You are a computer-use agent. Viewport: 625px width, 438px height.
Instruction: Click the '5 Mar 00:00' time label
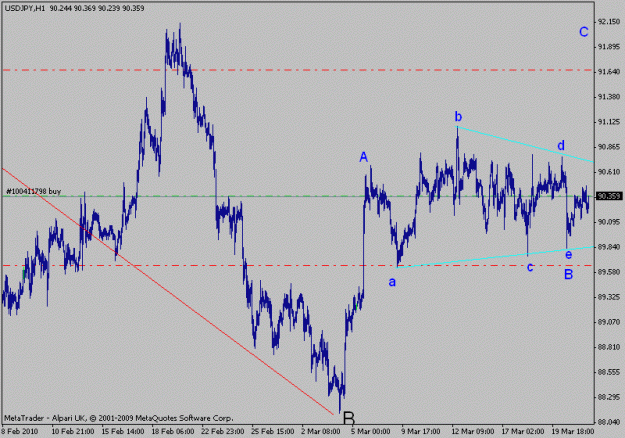pos(371,432)
